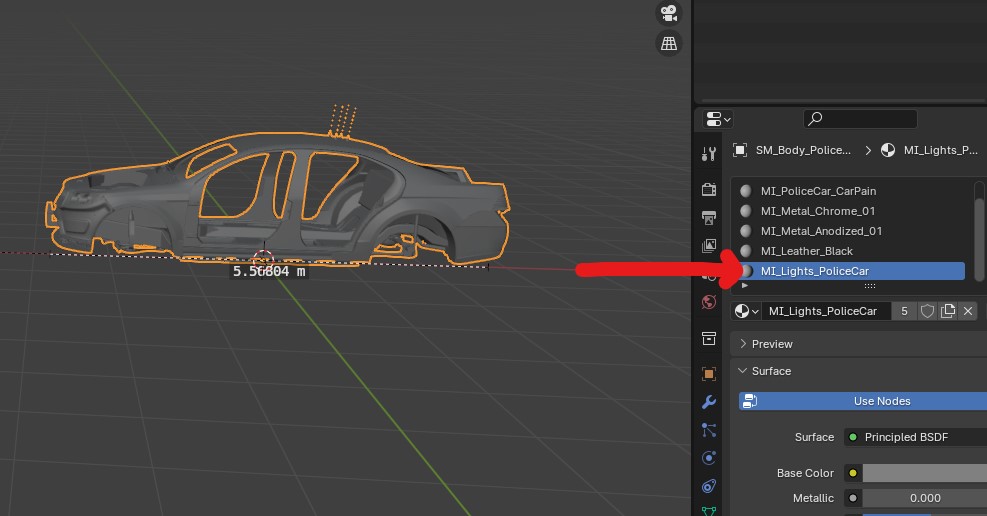Toggle the Use Nodes button
The image size is (987, 516).
[x=863, y=401]
